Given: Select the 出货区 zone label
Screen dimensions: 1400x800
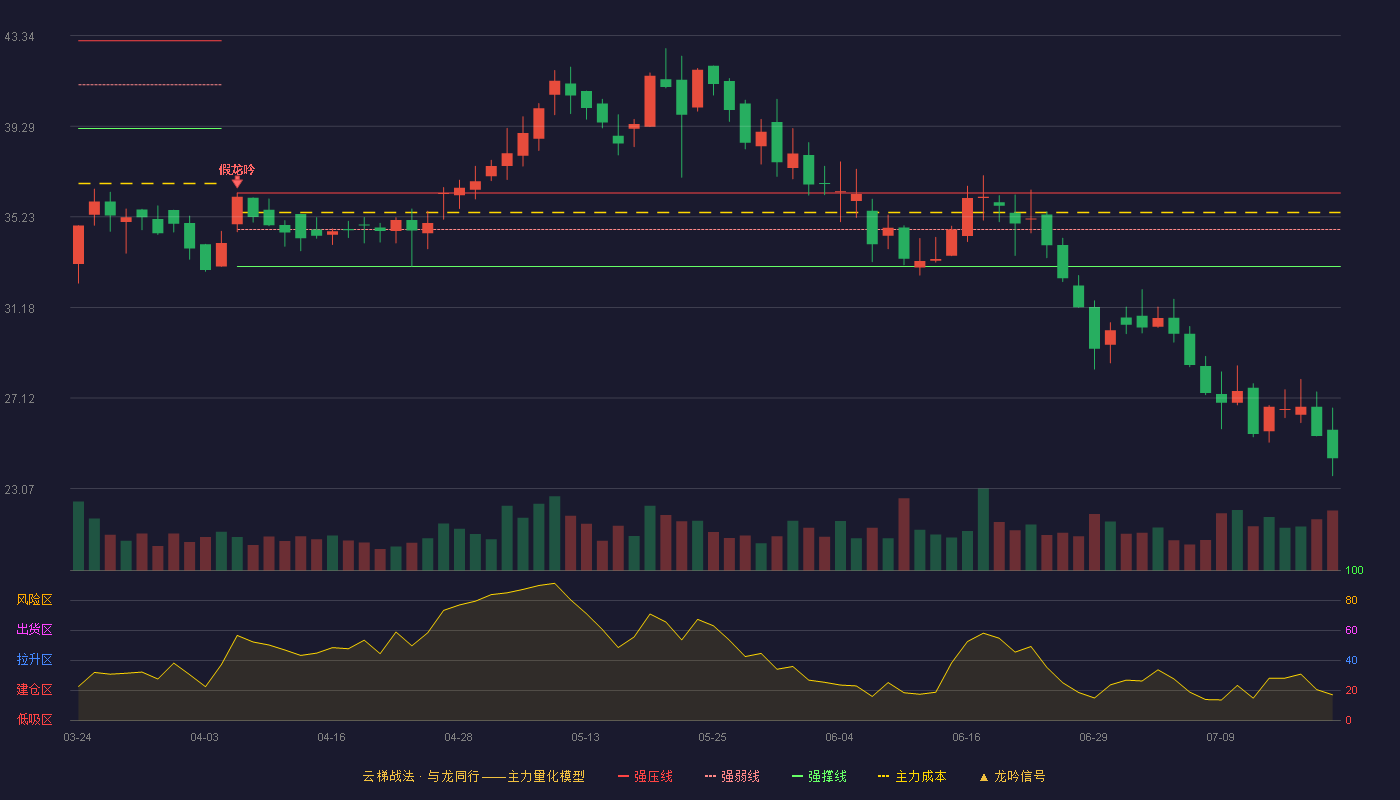Looking at the screenshot, I should [34, 630].
